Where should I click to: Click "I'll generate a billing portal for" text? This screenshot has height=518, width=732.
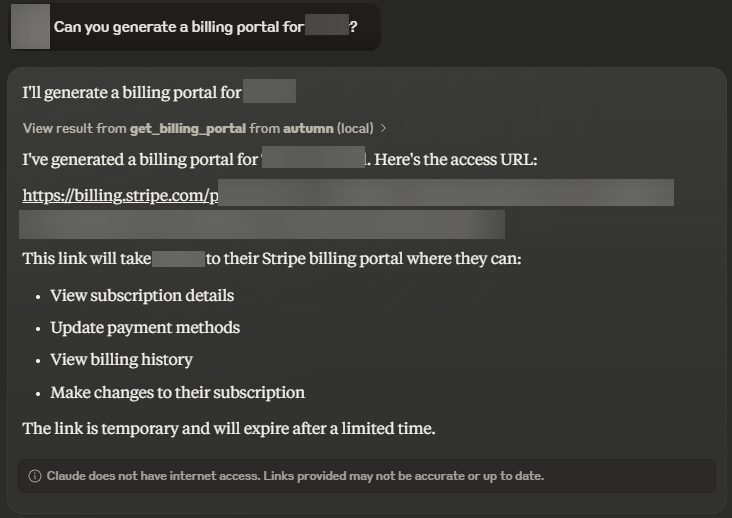tap(132, 93)
